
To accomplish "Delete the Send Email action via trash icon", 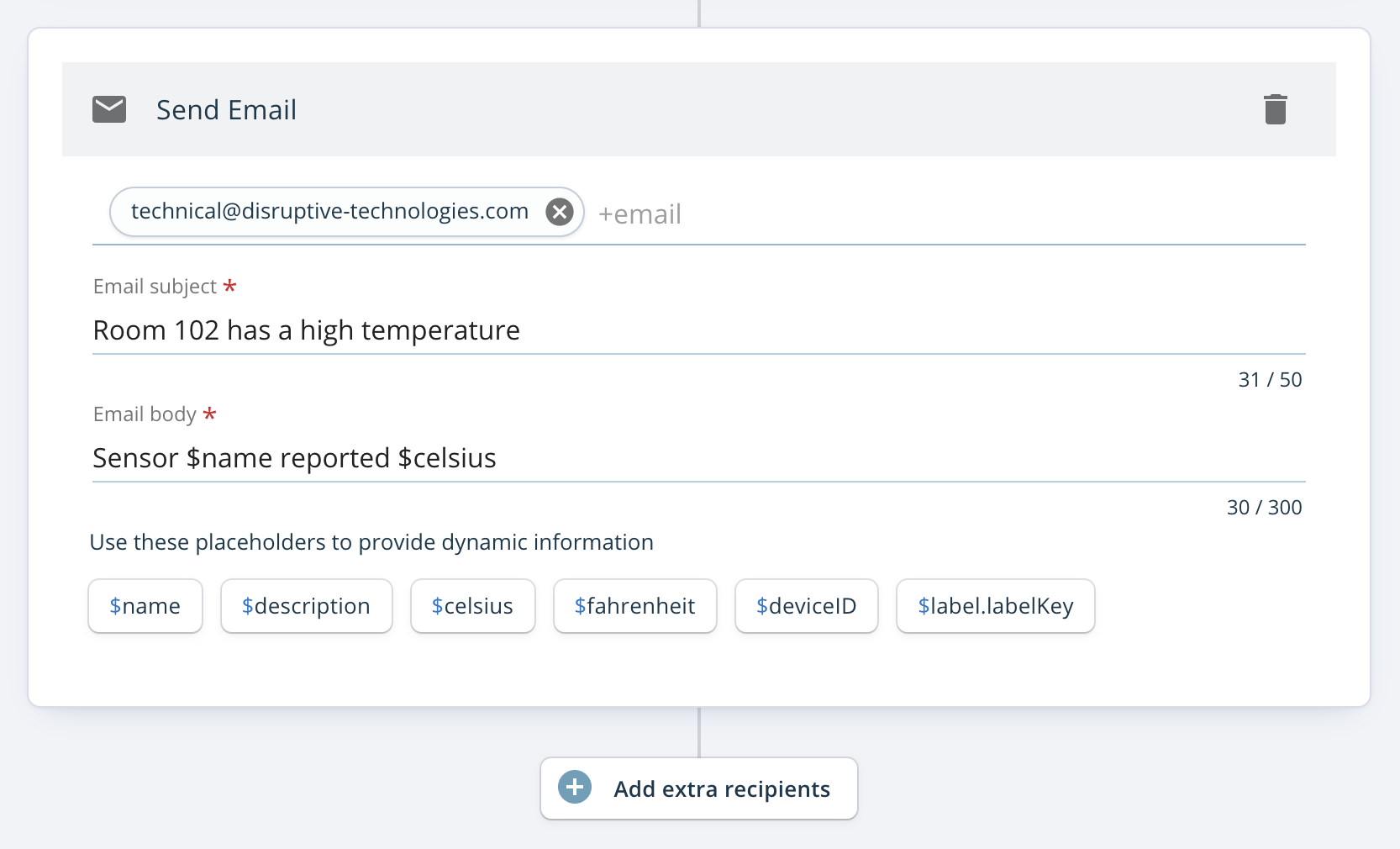I will [1275, 109].
